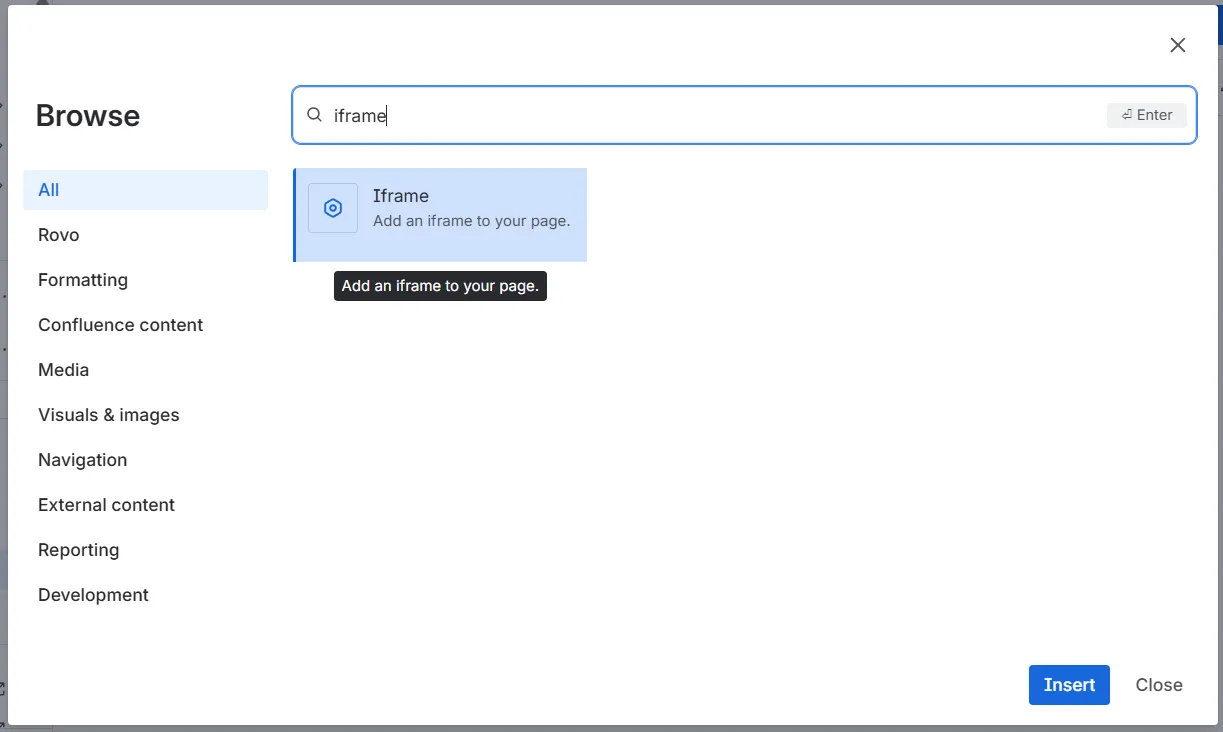Click the Close text button
Viewport: 1223px width, 732px height.
click(1159, 685)
